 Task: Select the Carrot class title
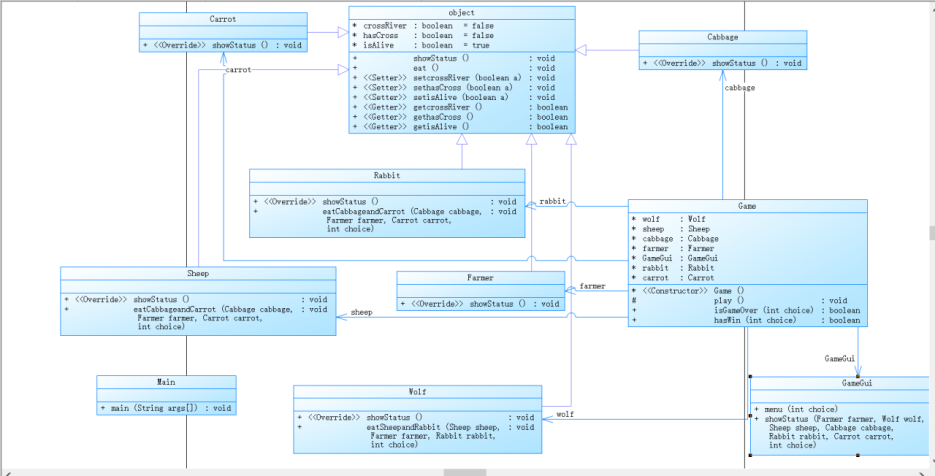pyautogui.click(x=223, y=19)
